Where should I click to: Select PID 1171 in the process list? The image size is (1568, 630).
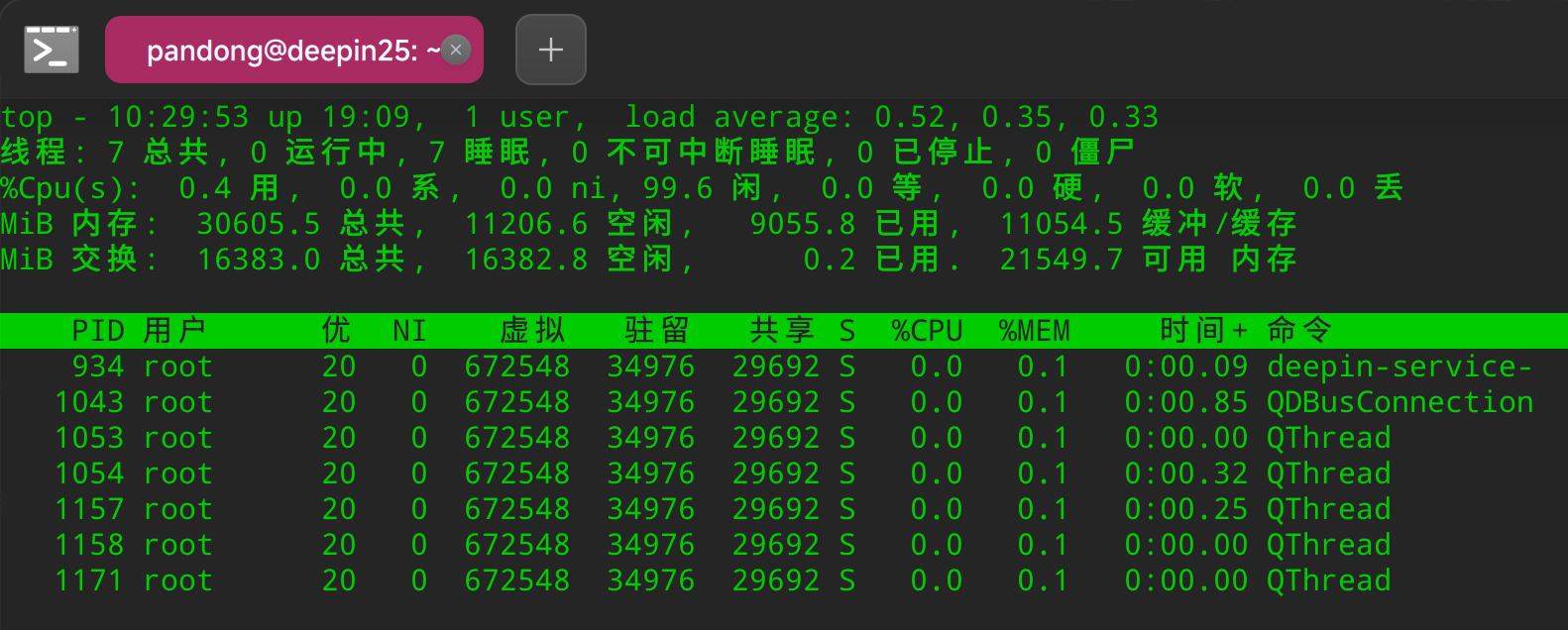point(784,580)
